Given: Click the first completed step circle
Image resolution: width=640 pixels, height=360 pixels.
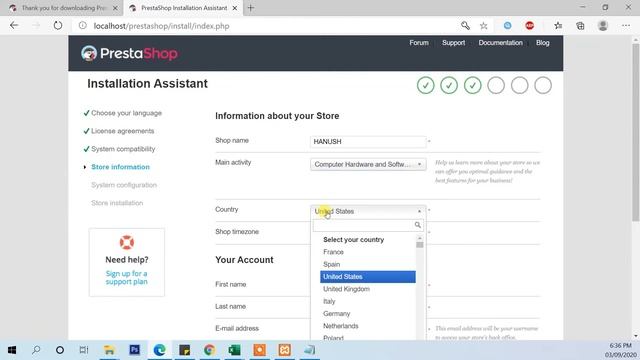Looking at the screenshot, I should pos(425,85).
